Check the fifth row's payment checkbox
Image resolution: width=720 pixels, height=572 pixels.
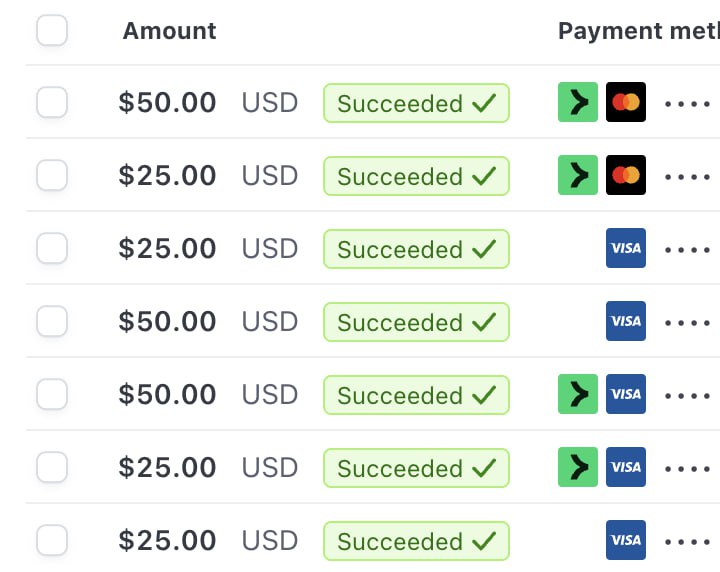(x=52, y=394)
